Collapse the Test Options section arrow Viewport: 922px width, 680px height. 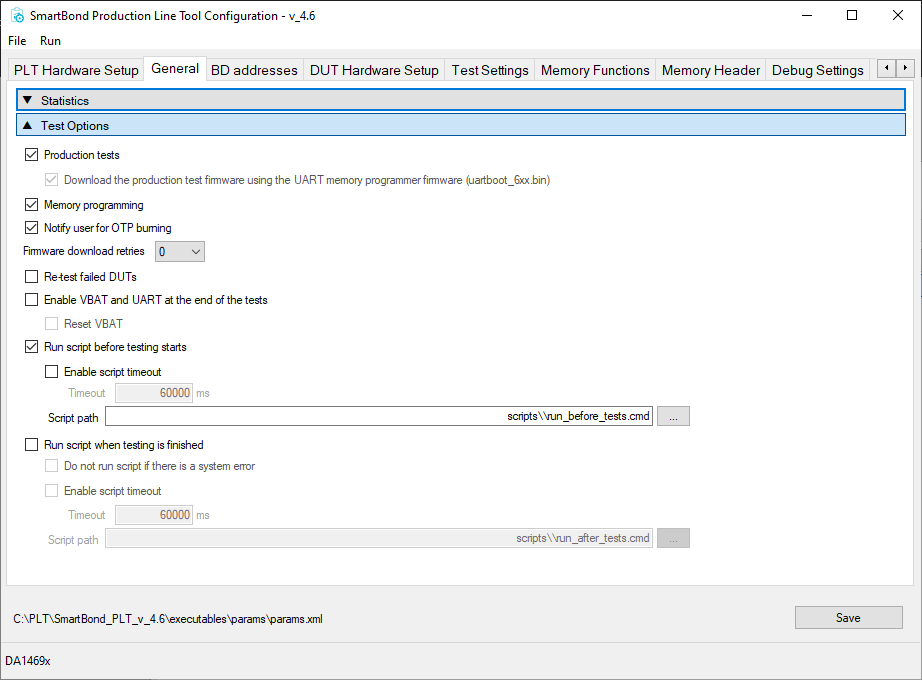tap(27, 125)
